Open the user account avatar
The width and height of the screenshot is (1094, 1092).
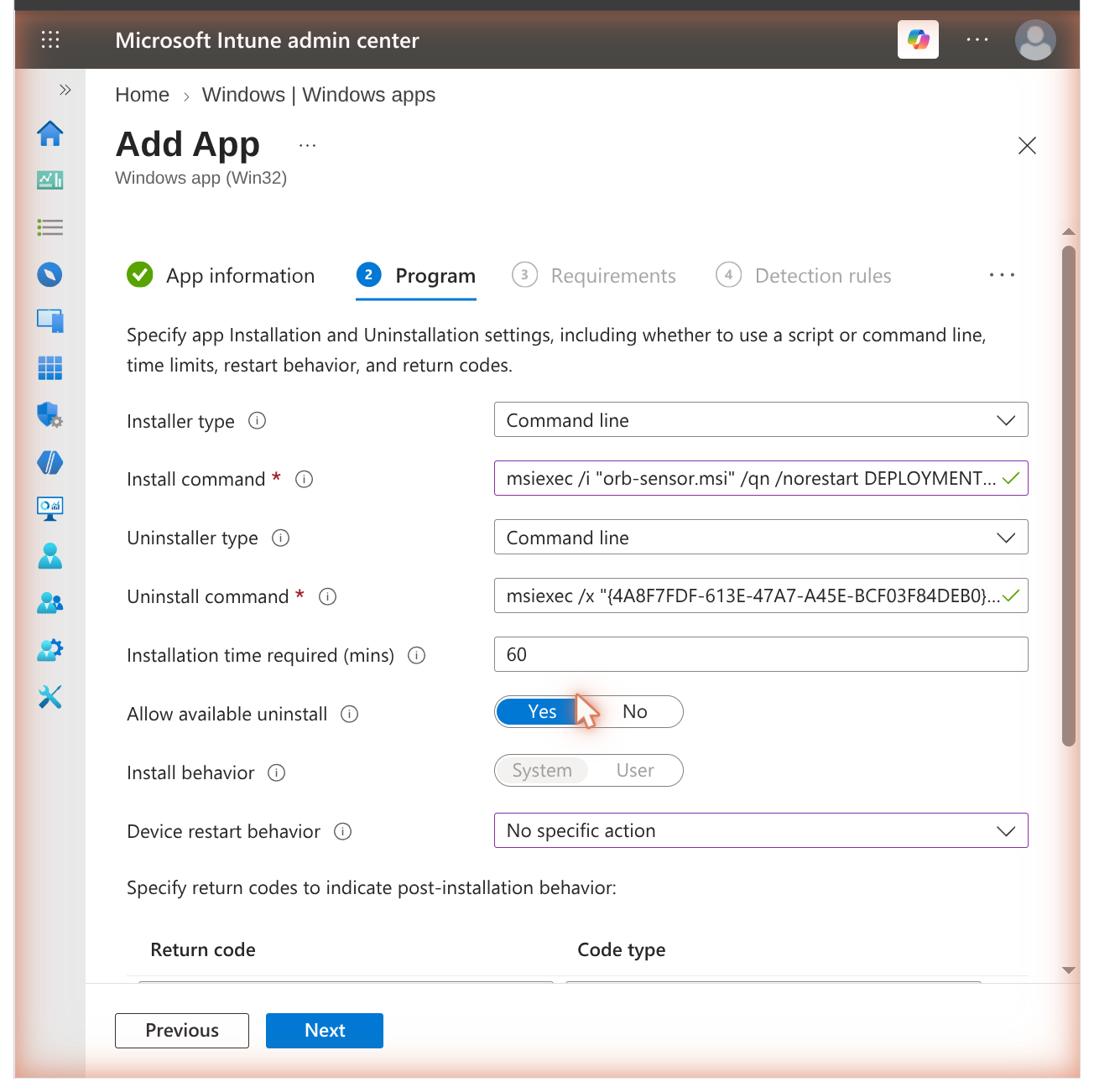pos(1035,39)
